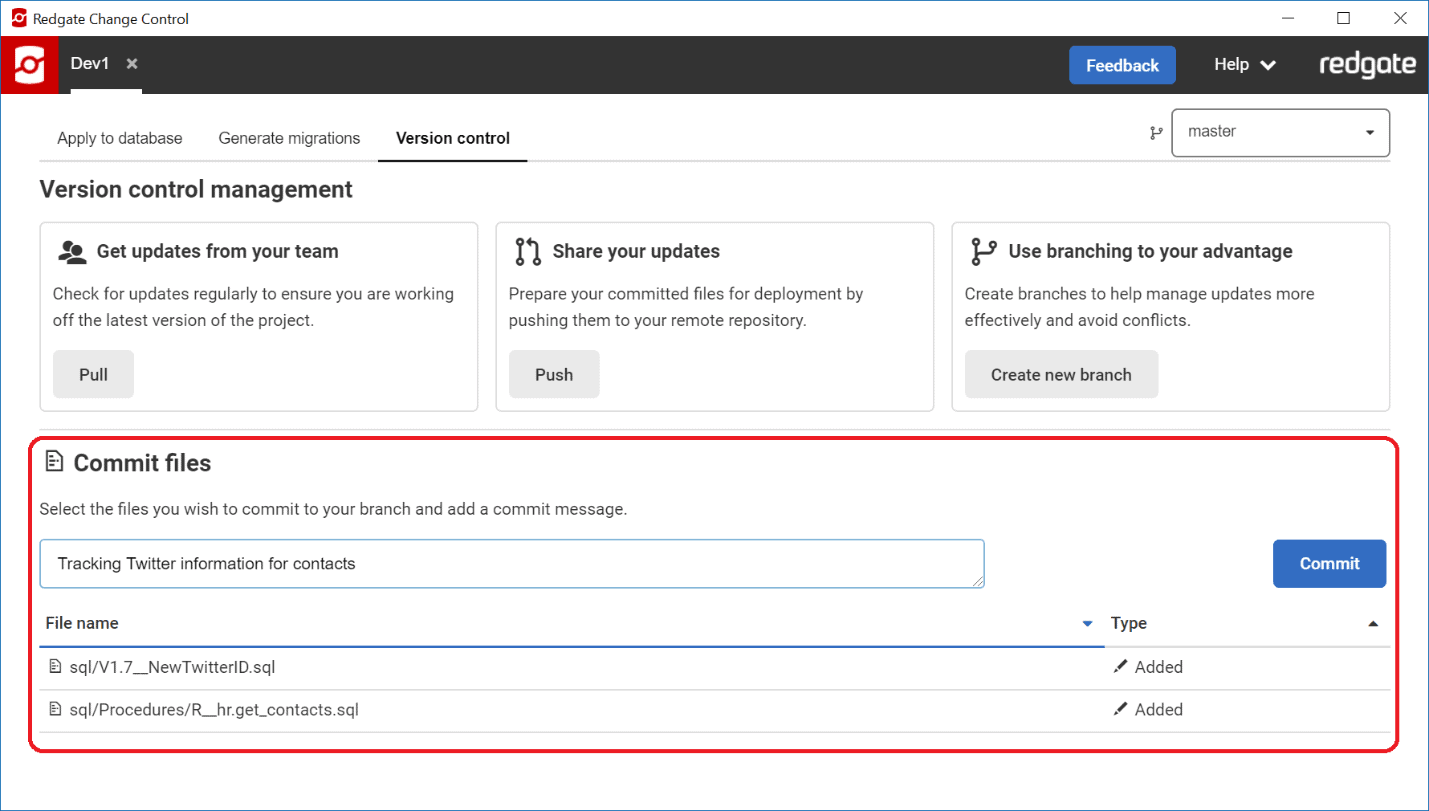Click the branching icon beside Use branching
Screen dimensions: 1429x811
point(983,252)
